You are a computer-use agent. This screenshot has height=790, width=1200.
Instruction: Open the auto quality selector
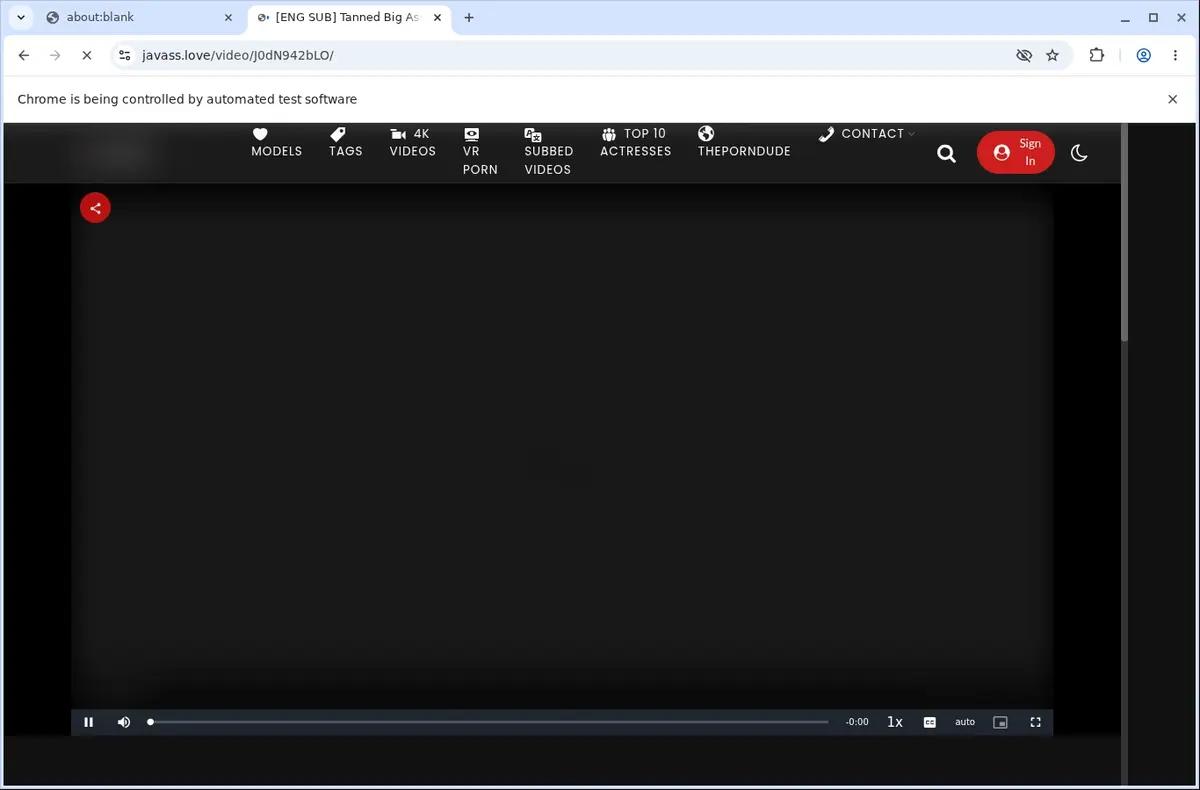(965, 722)
